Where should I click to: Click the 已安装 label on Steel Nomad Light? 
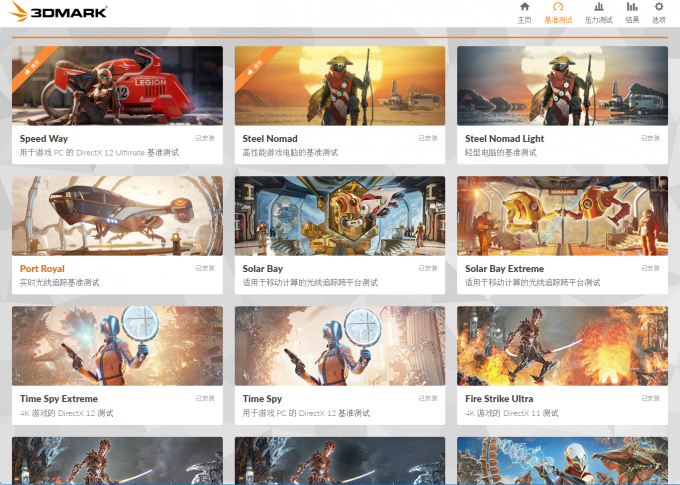[651, 138]
